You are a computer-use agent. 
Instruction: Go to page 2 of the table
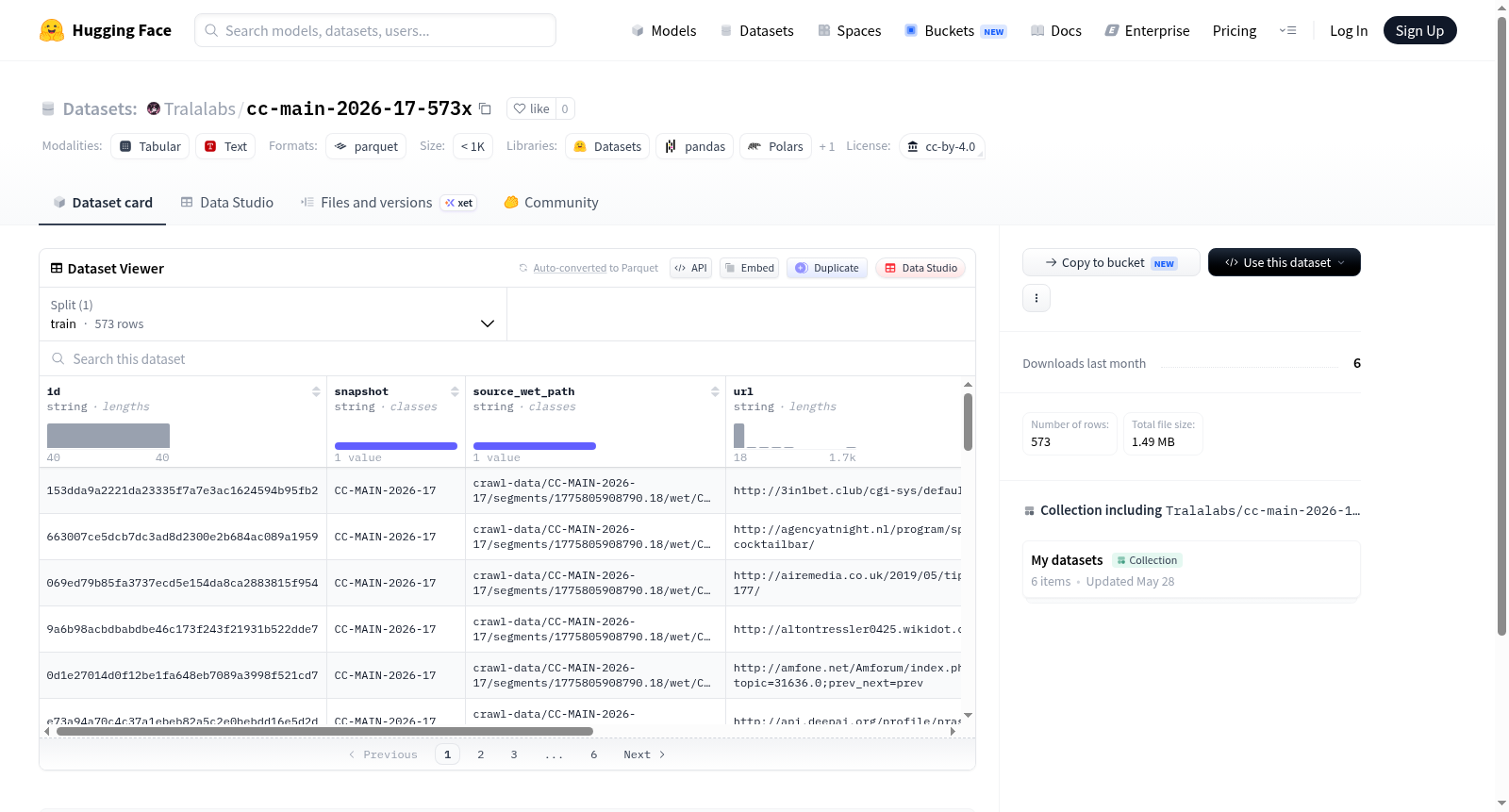pyautogui.click(x=481, y=754)
